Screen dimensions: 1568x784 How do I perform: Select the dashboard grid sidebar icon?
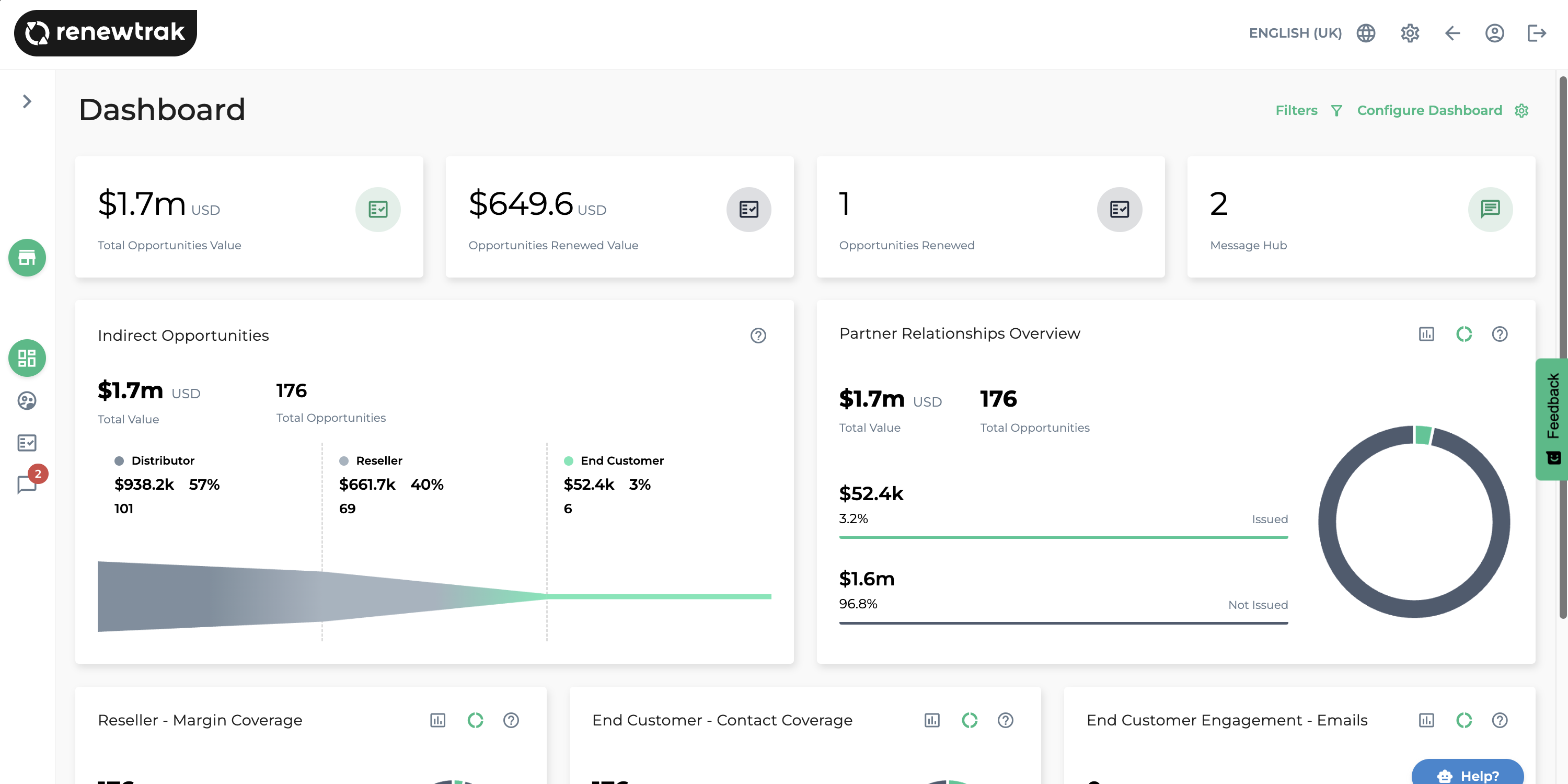pos(27,358)
